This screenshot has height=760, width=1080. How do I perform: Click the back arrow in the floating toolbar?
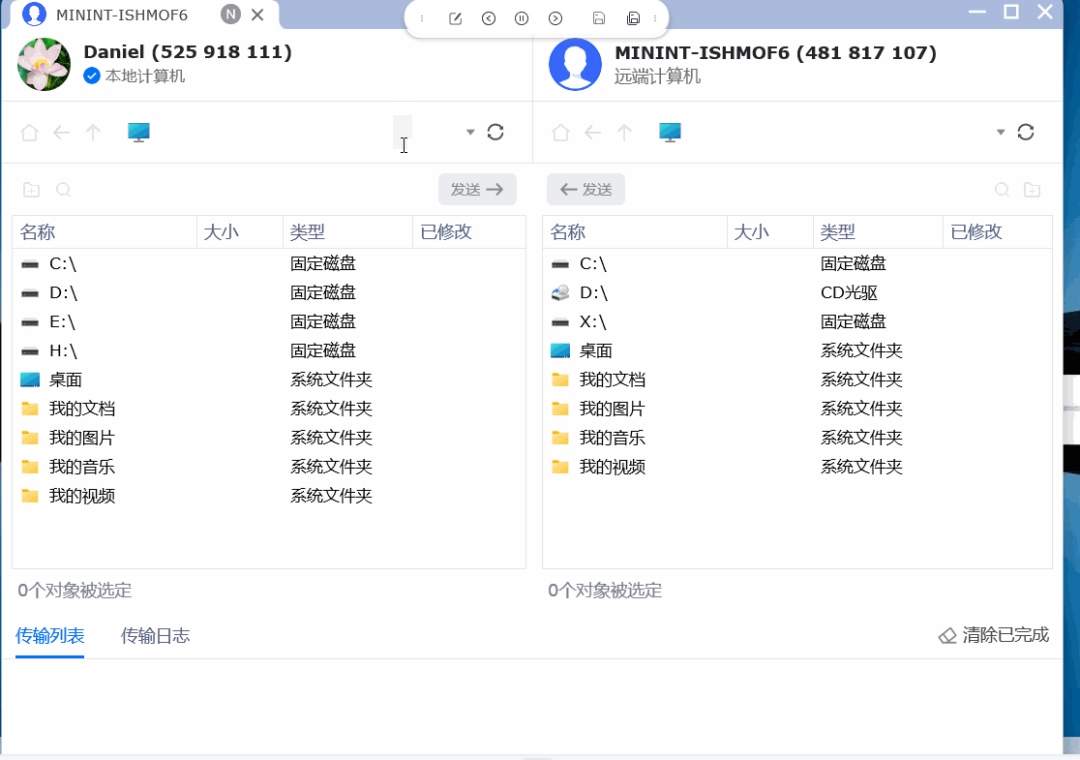pyautogui.click(x=489, y=18)
